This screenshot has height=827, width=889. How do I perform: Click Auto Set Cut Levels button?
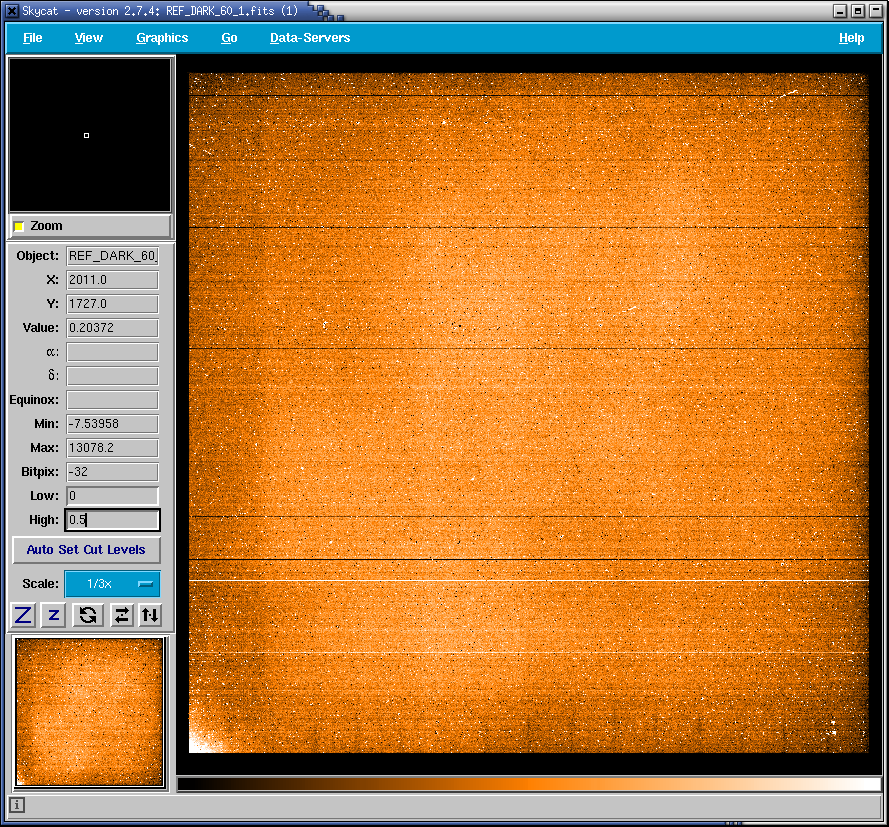pyautogui.click(x=86, y=550)
